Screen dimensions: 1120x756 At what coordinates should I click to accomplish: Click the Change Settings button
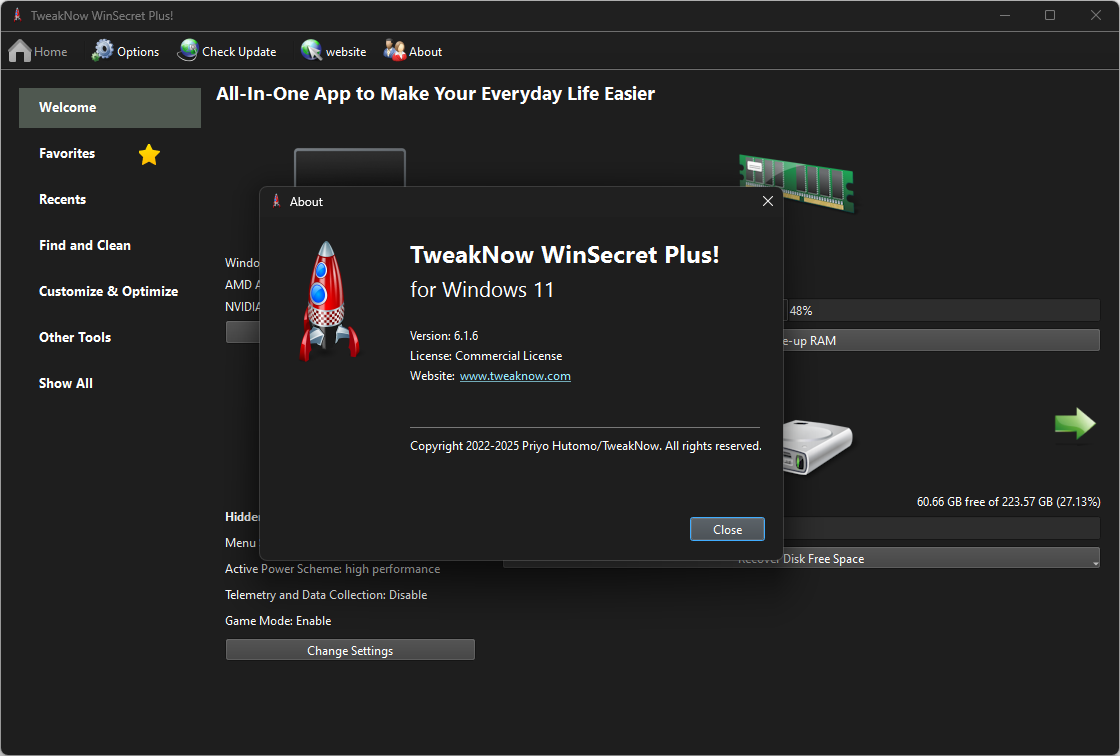350,650
